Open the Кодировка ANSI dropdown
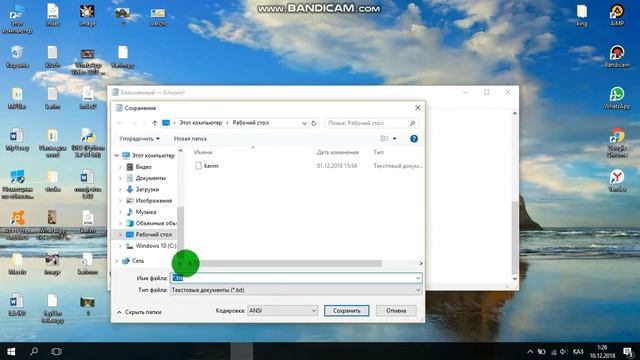 (x=282, y=311)
